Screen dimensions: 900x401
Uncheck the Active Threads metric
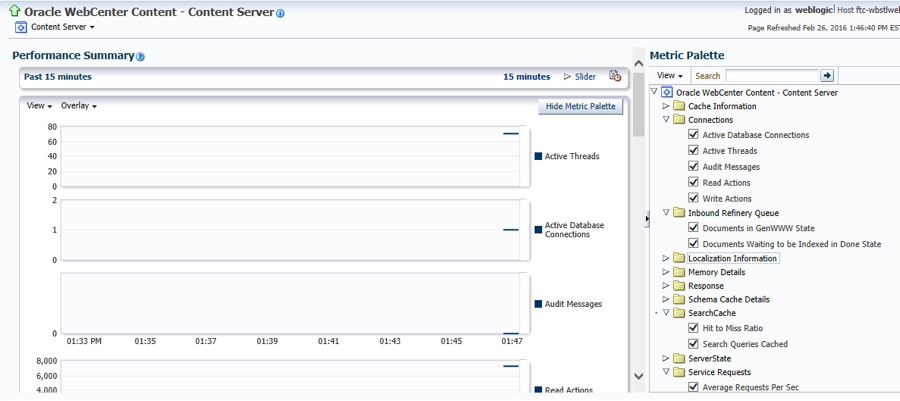pos(693,151)
